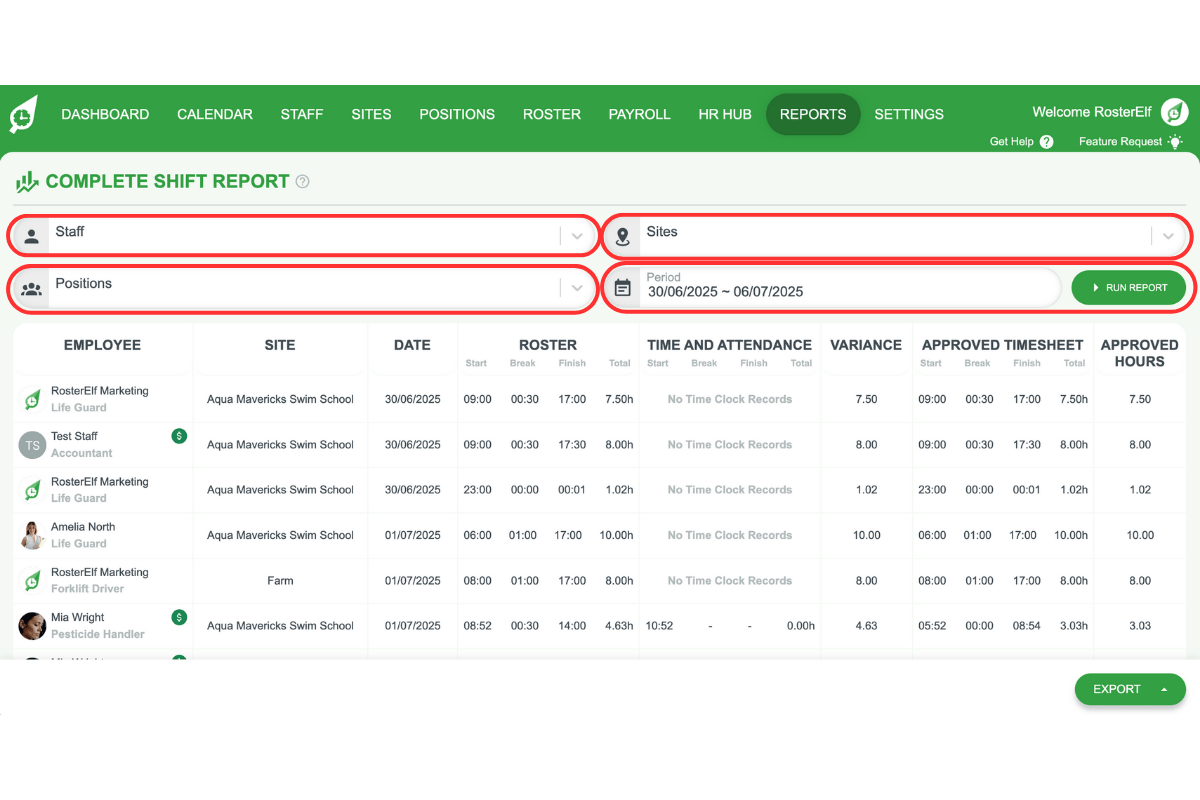1200x800 pixels.
Task: Click the RUN REPORT button
Action: click(1130, 287)
